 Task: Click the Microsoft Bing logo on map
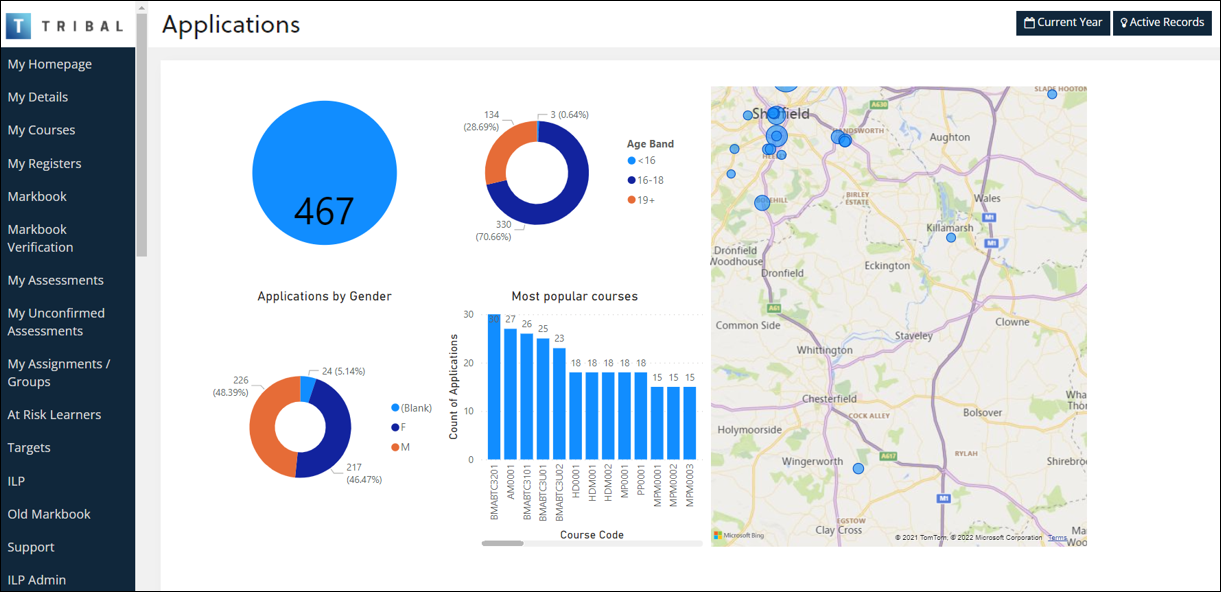739,536
